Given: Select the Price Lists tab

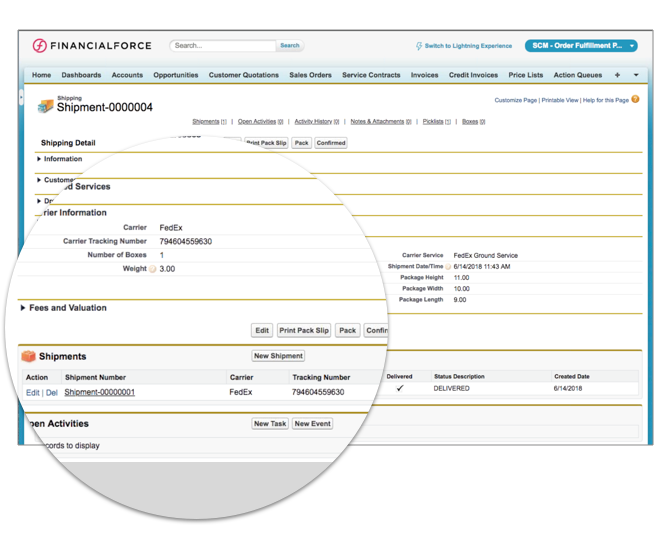Looking at the screenshot, I should [526, 75].
